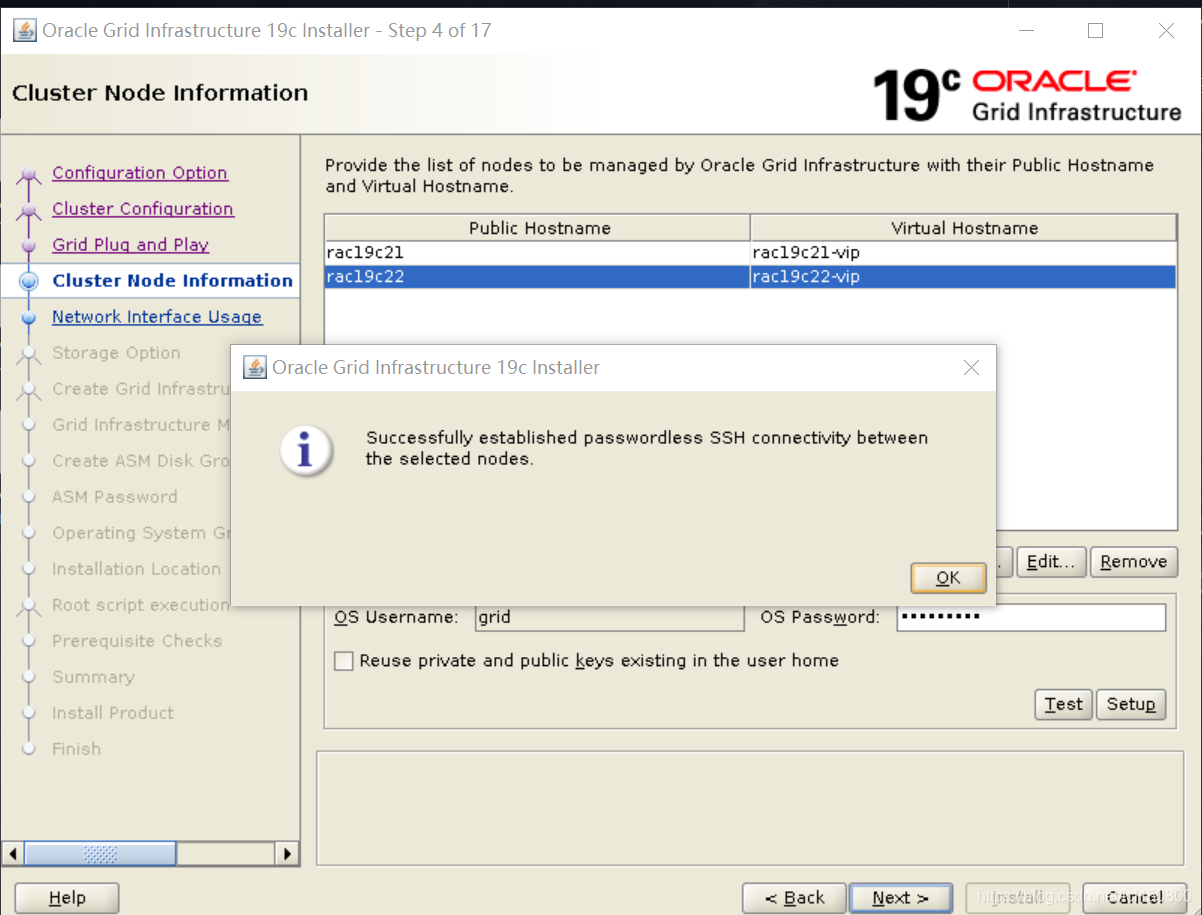
Task: Click the Network Interface Usage step bullet icon
Action: 29,318
